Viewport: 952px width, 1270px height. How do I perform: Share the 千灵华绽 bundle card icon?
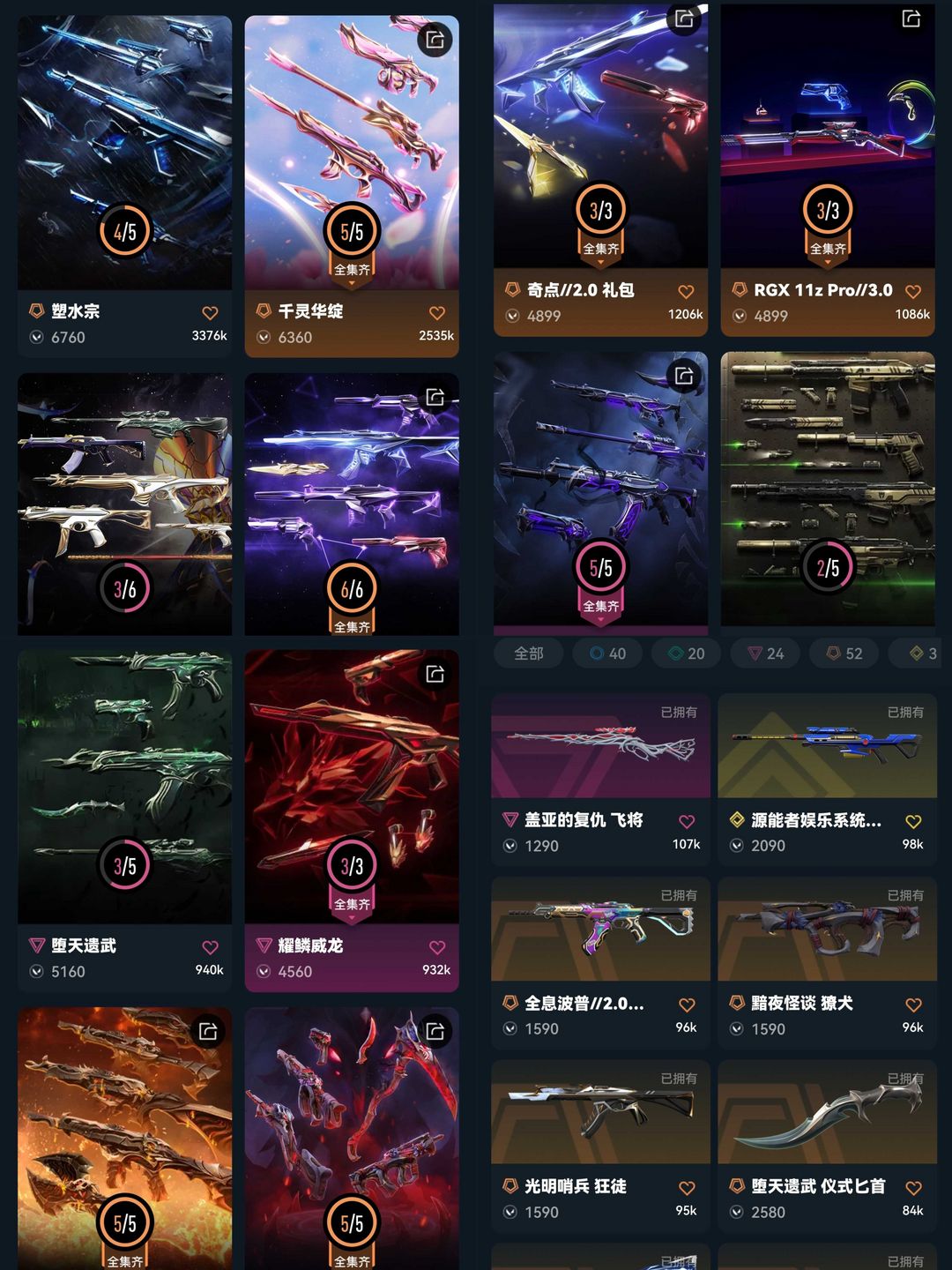(x=435, y=40)
